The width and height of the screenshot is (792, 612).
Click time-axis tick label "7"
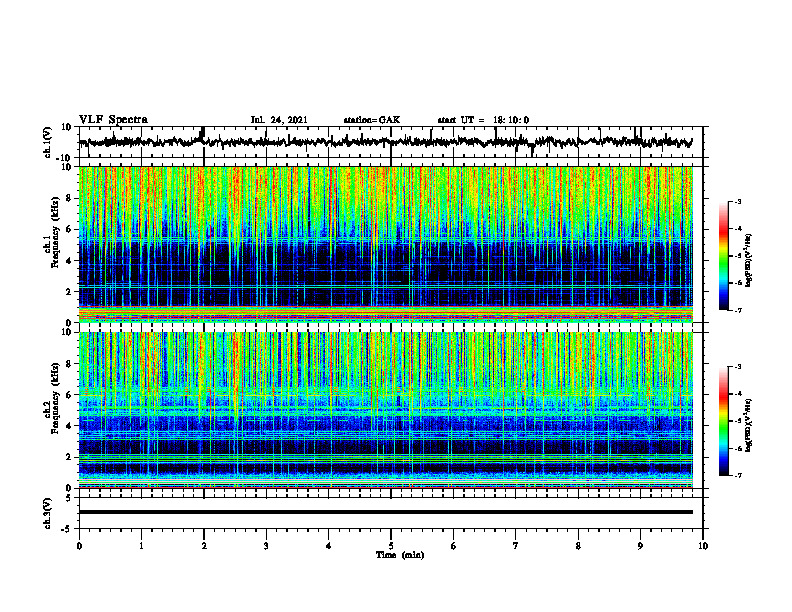coord(516,546)
